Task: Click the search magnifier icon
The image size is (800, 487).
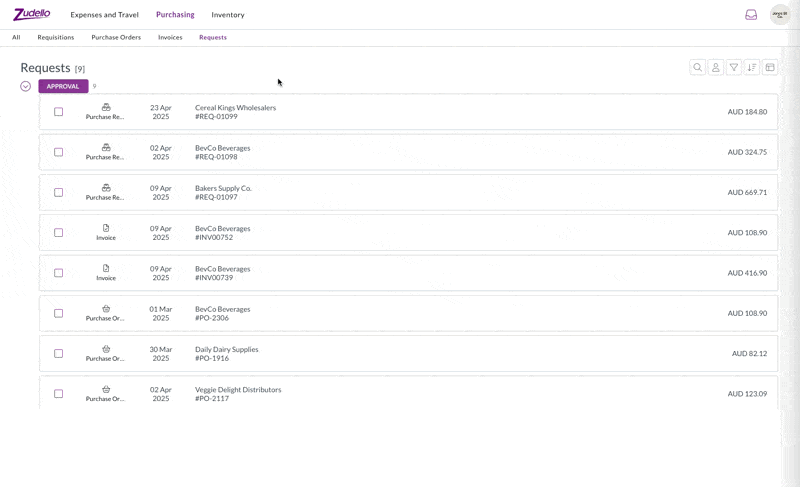Action: click(x=697, y=67)
